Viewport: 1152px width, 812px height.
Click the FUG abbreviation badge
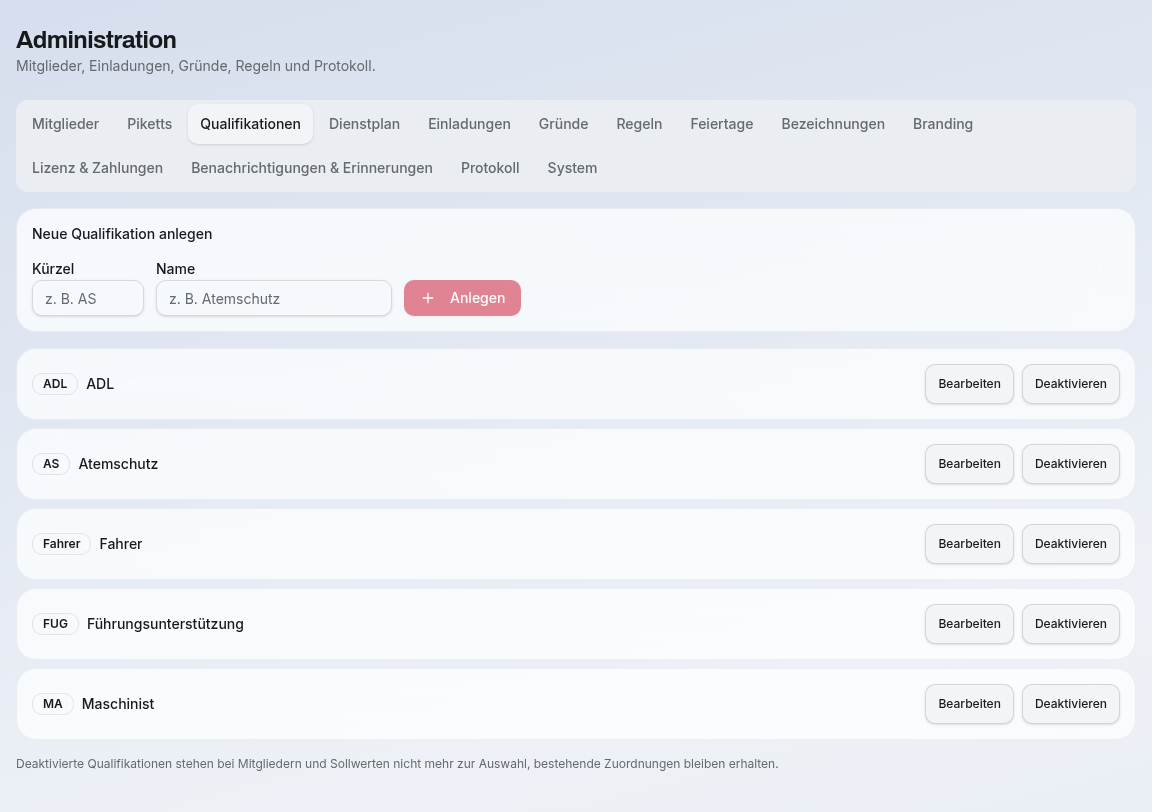tap(55, 625)
